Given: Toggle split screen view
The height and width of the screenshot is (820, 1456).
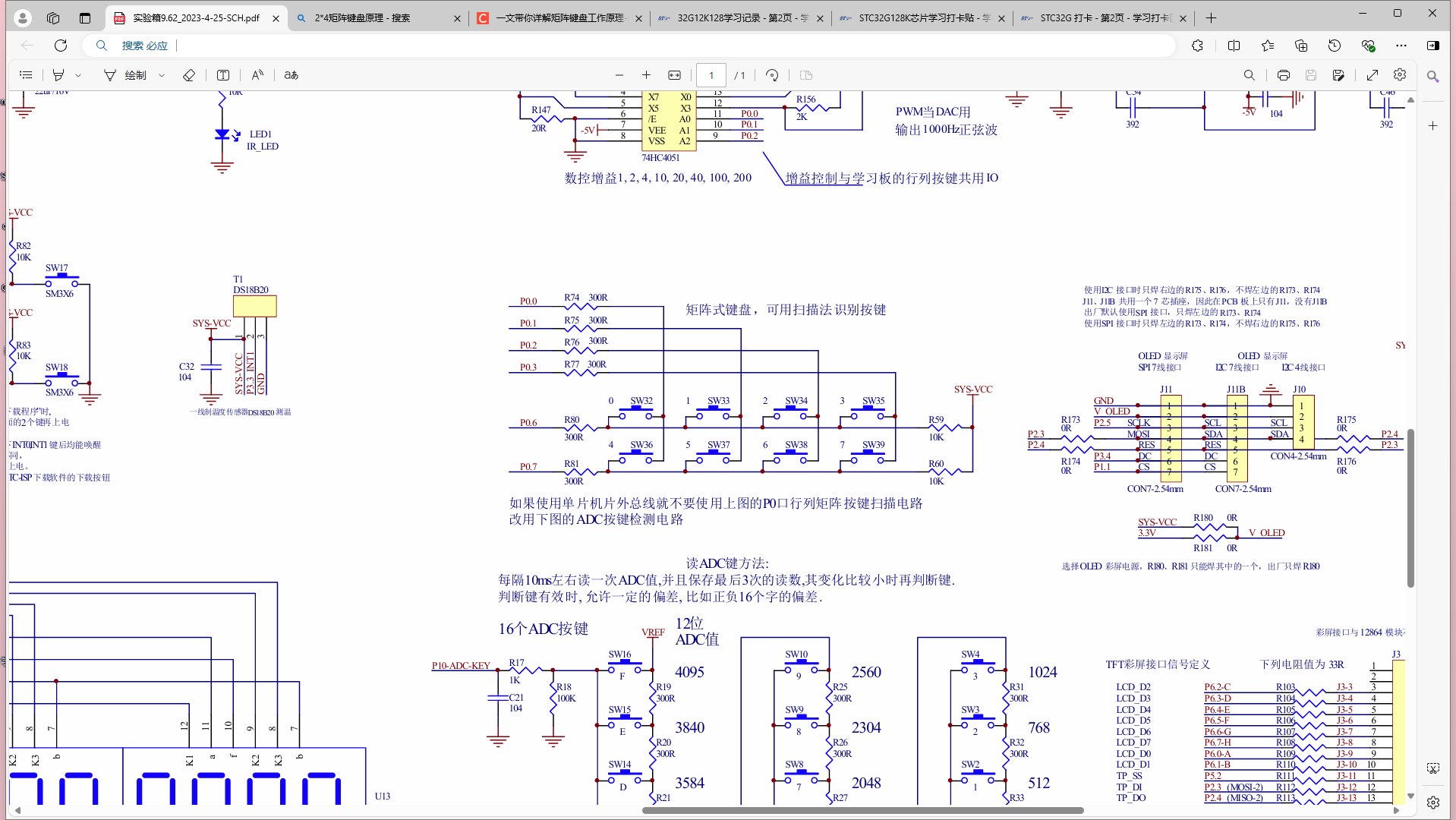Looking at the screenshot, I should [x=1234, y=46].
